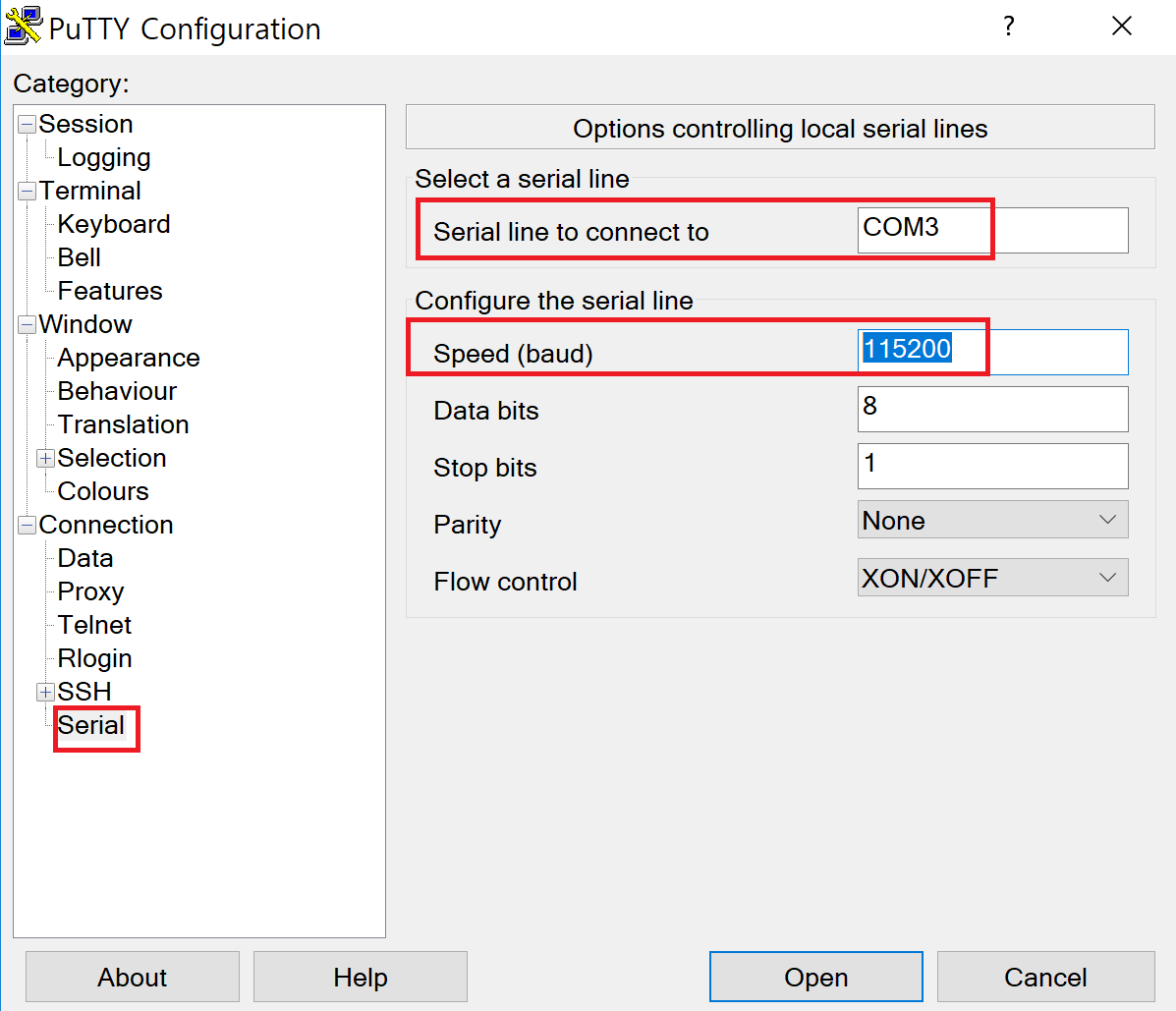Select the Logging category
The image size is (1176, 1011).
point(103,157)
